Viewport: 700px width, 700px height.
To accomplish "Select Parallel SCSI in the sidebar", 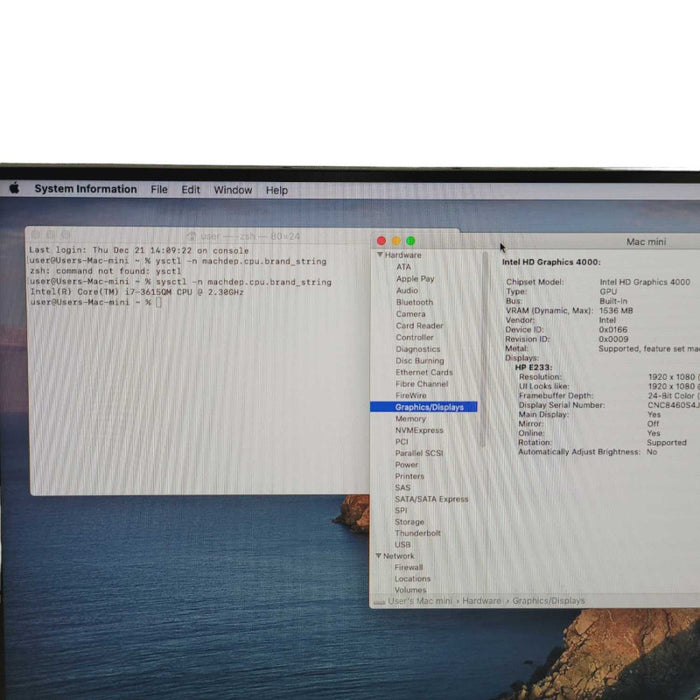I will coord(419,453).
